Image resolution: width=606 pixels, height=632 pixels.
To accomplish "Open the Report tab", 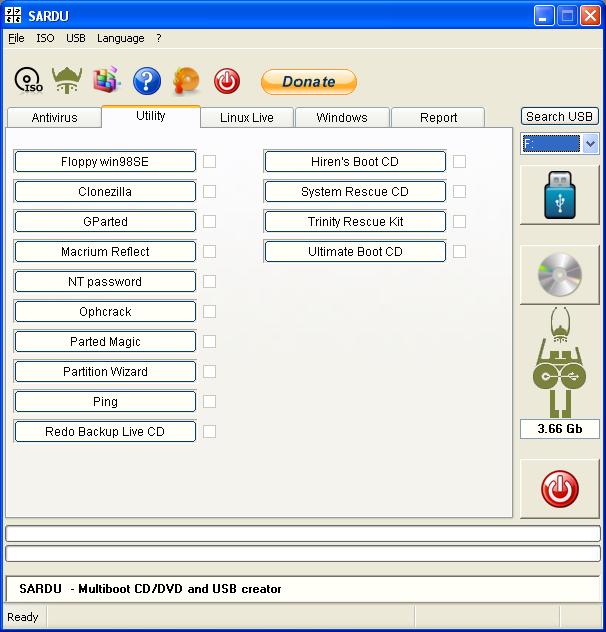I will [x=438, y=118].
